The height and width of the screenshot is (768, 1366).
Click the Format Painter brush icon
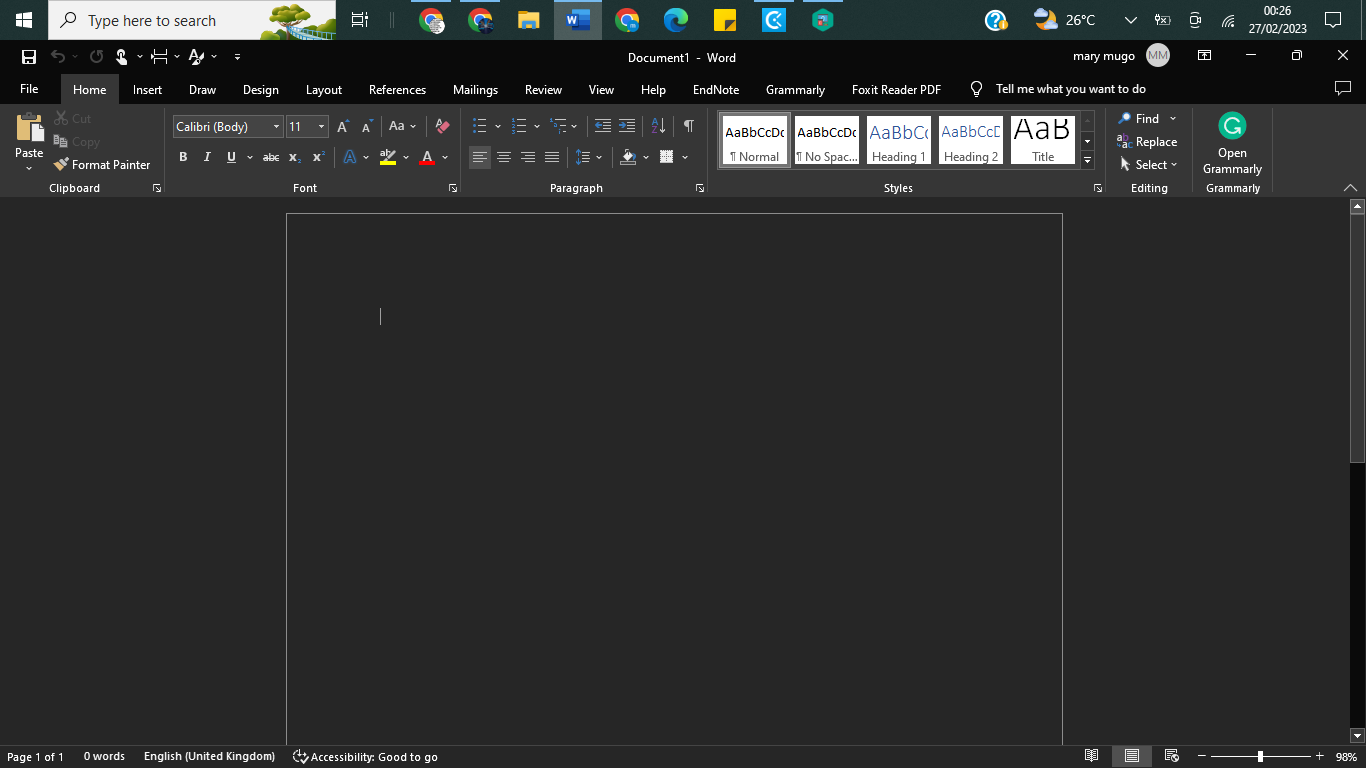pyautogui.click(x=62, y=165)
